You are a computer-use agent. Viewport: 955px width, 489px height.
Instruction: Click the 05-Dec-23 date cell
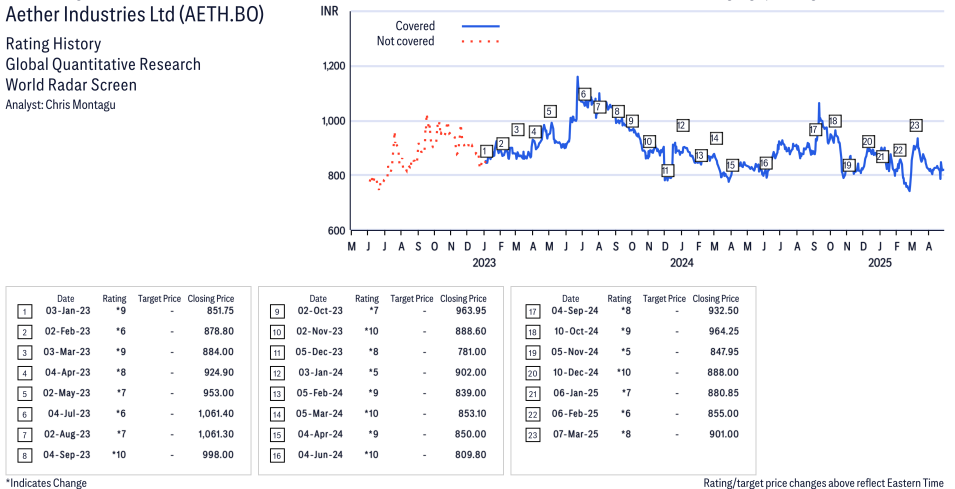click(x=319, y=352)
